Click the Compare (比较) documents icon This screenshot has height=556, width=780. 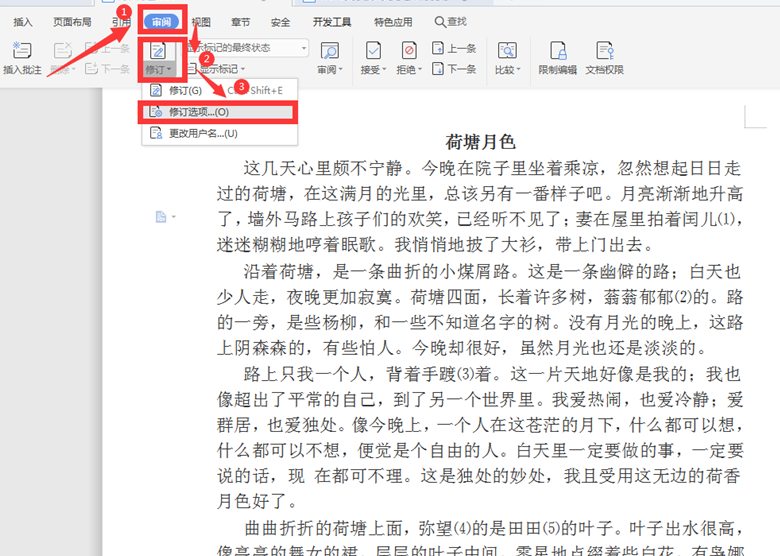click(507, 51)
